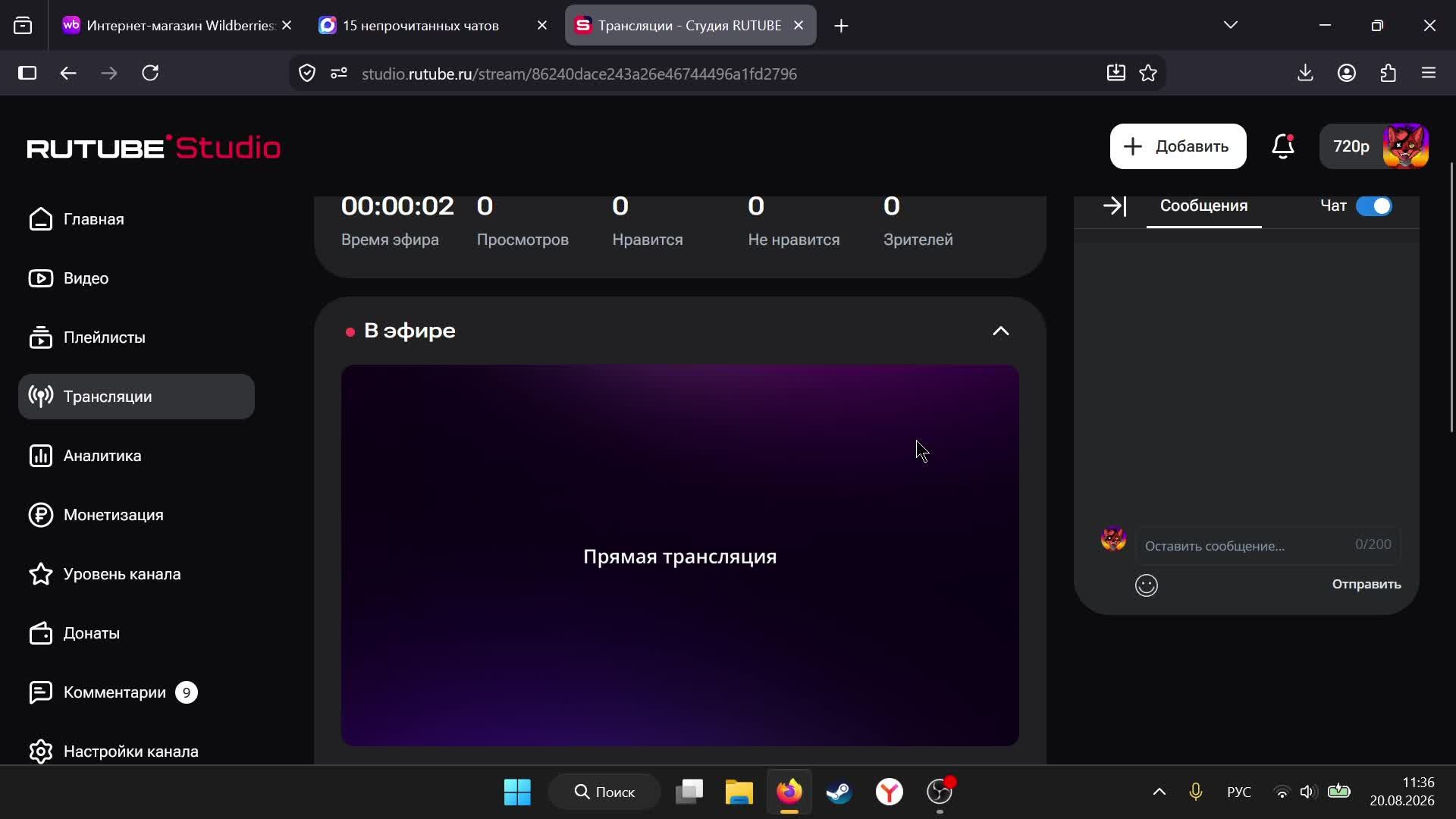Click the Настройки канала gear icon
This screenshot has width=1456, height=819.
click(x=40, y=752)
